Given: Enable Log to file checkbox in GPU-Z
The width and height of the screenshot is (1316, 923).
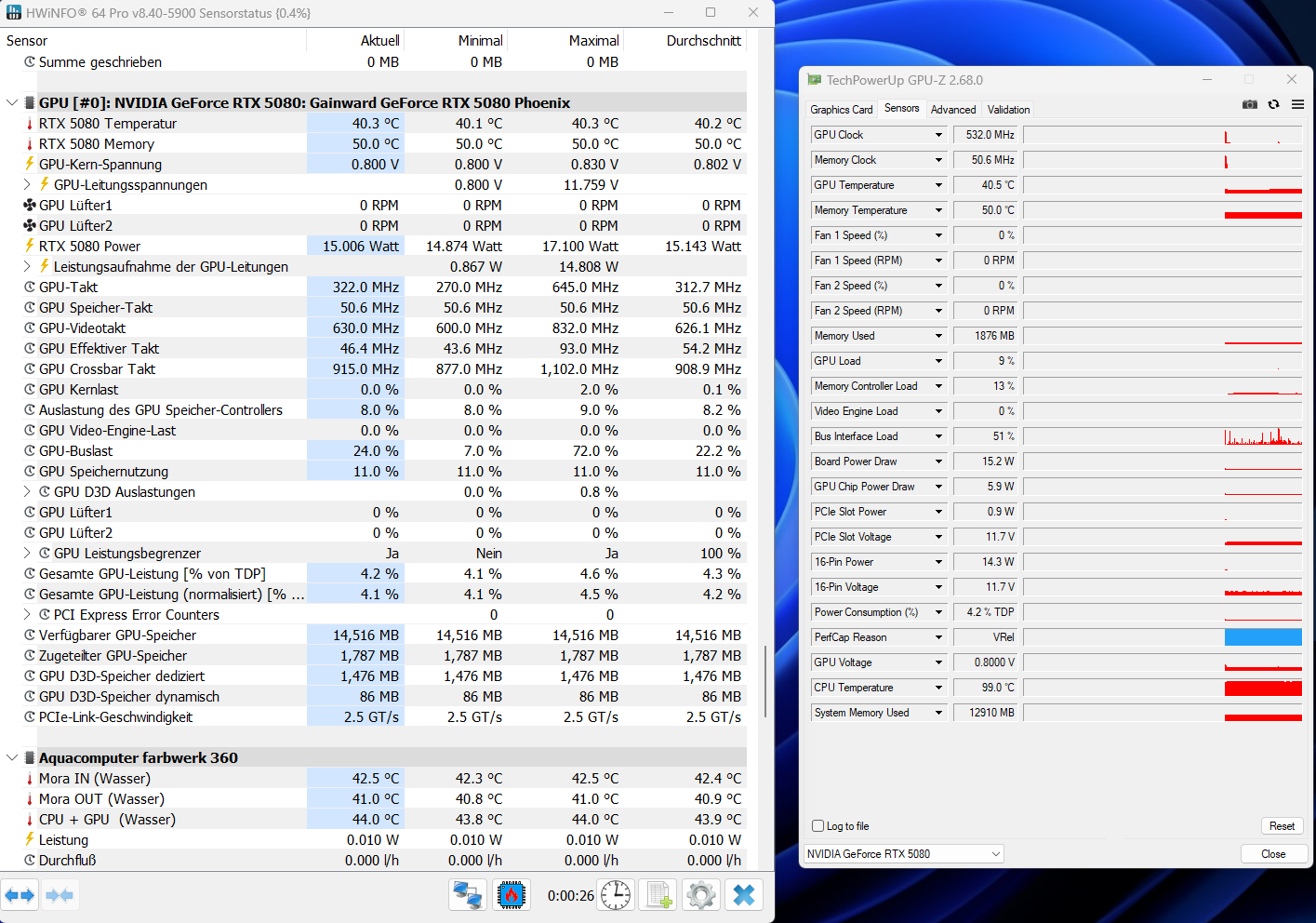Looking at the screenshot, I should point(818,826).
